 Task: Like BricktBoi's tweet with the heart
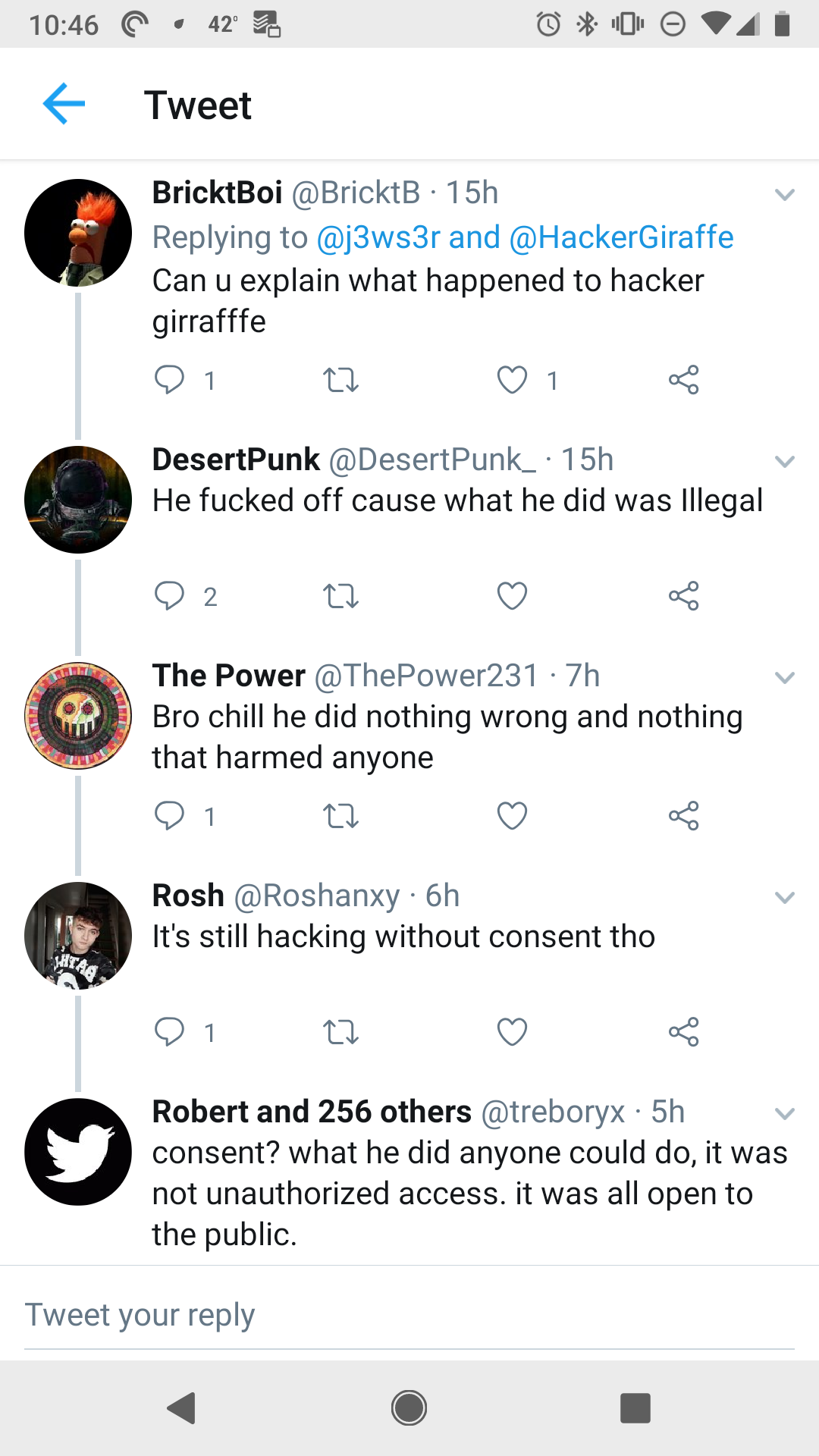pyautogui.click(x=512, y=379)
